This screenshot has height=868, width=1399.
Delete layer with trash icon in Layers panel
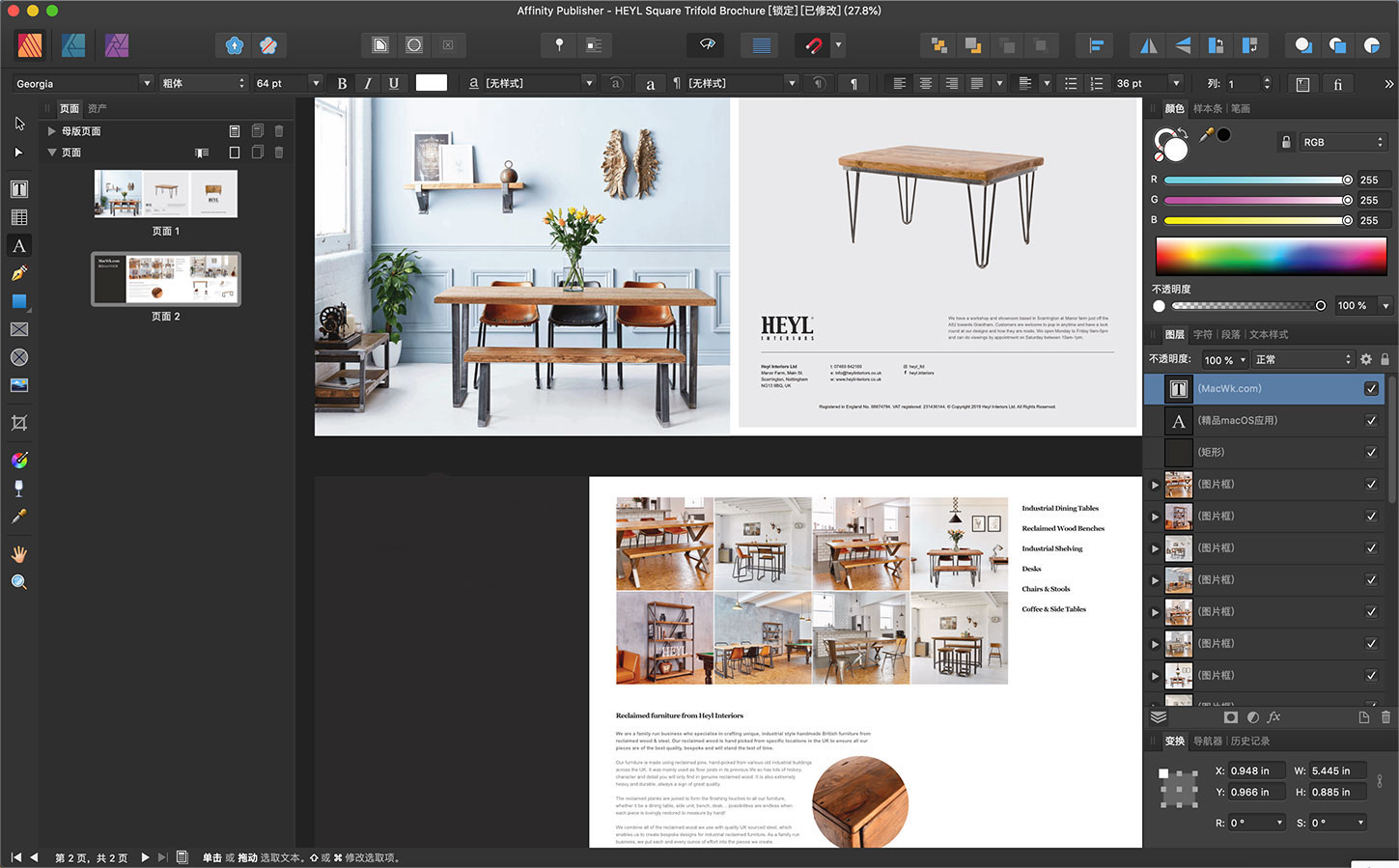pos(1385,717)
